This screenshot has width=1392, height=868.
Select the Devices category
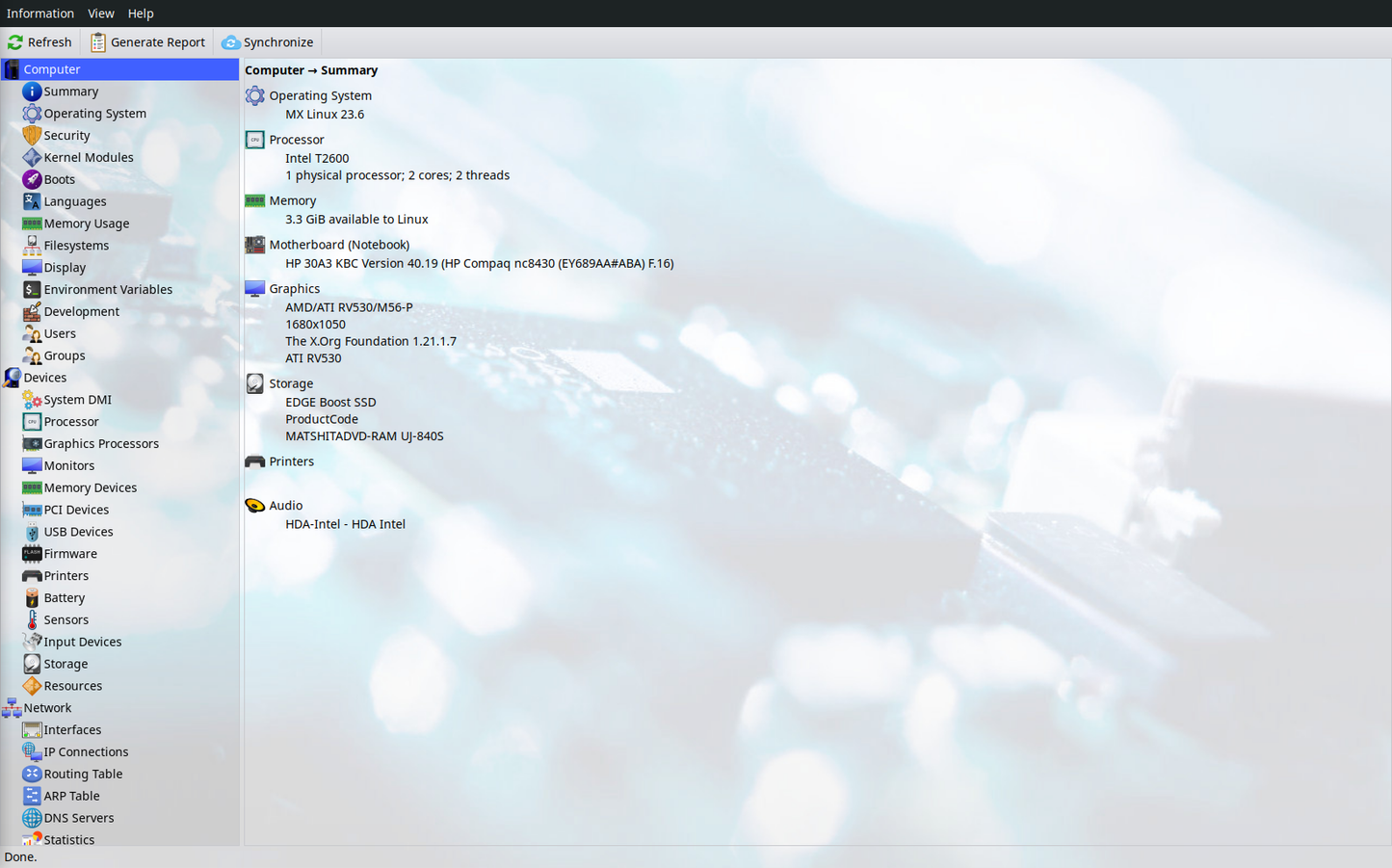click(119, 378)
